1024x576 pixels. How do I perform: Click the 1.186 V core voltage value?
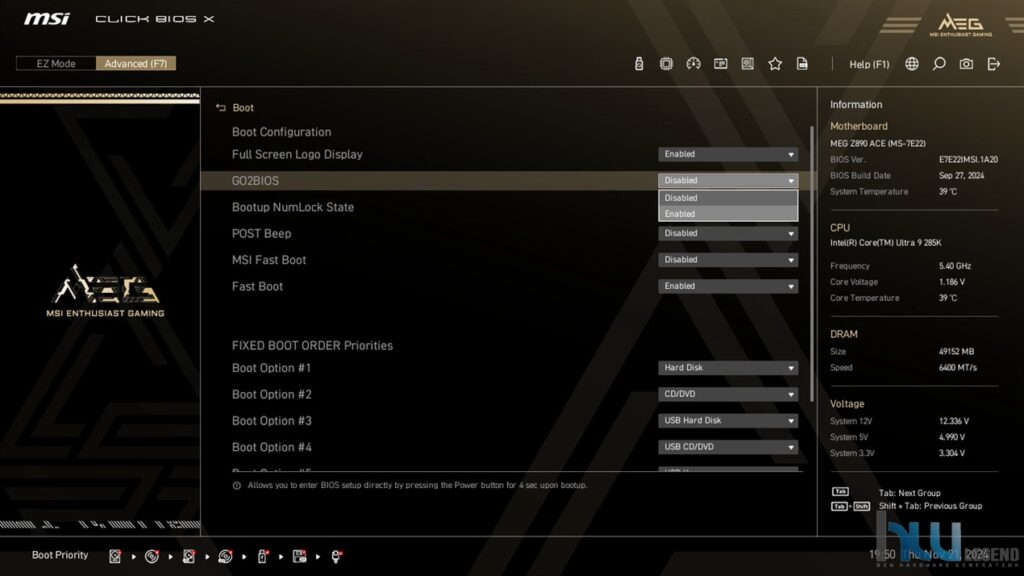coord(952,282)
